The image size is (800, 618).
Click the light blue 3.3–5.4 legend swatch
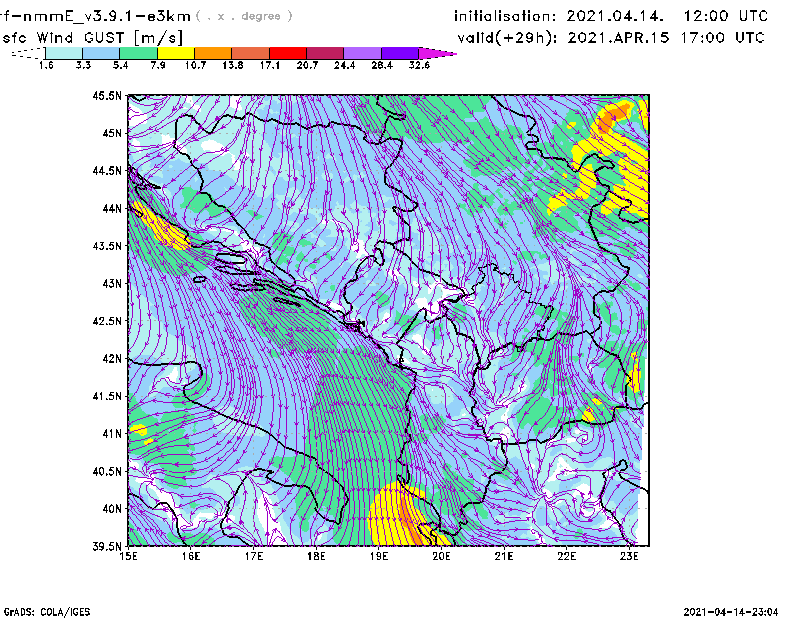pyautogui.click(x=101, y=53)
